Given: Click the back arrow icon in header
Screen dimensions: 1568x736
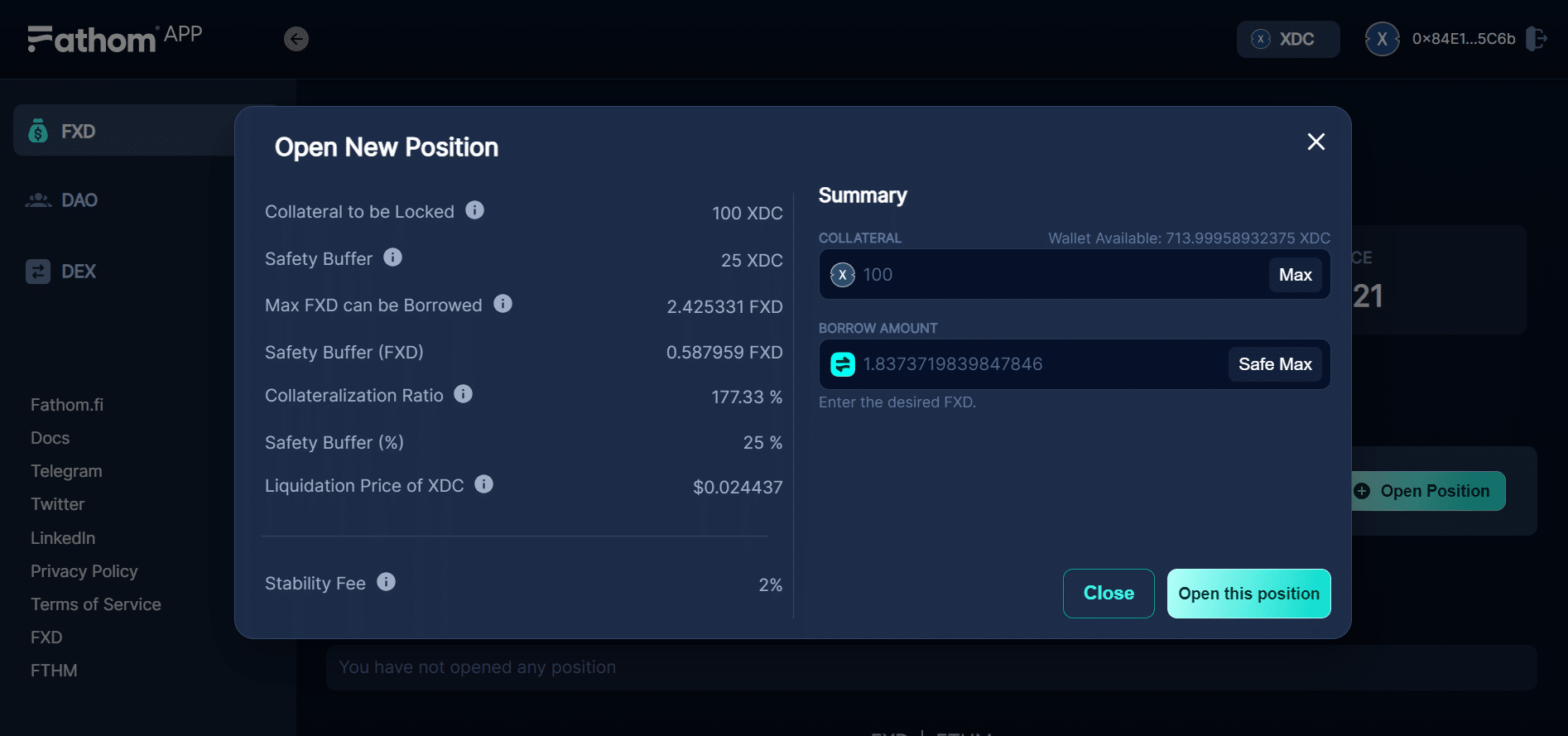Looking at the screenshot, I should point(296,39).
